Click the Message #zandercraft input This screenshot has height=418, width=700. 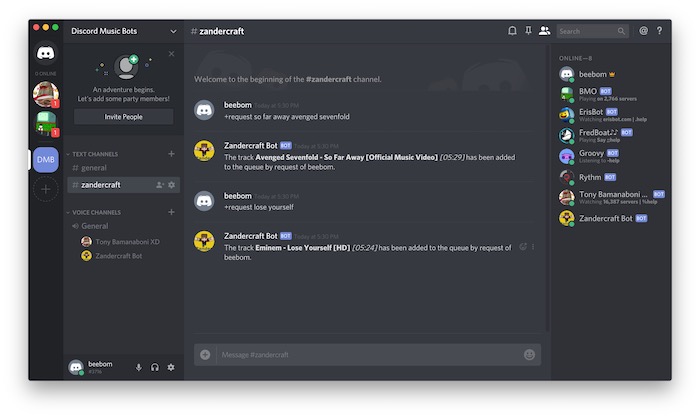(x=368, y=355)
